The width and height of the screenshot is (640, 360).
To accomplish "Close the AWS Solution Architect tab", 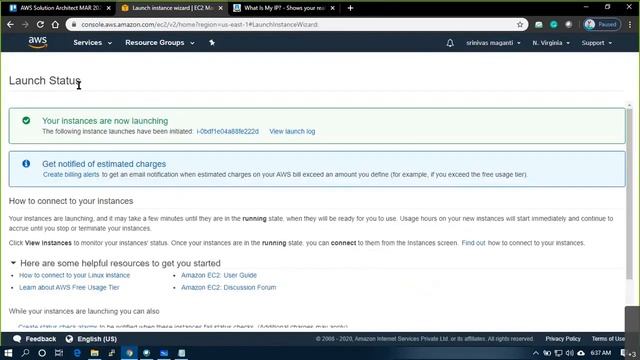I will [109, 8].
